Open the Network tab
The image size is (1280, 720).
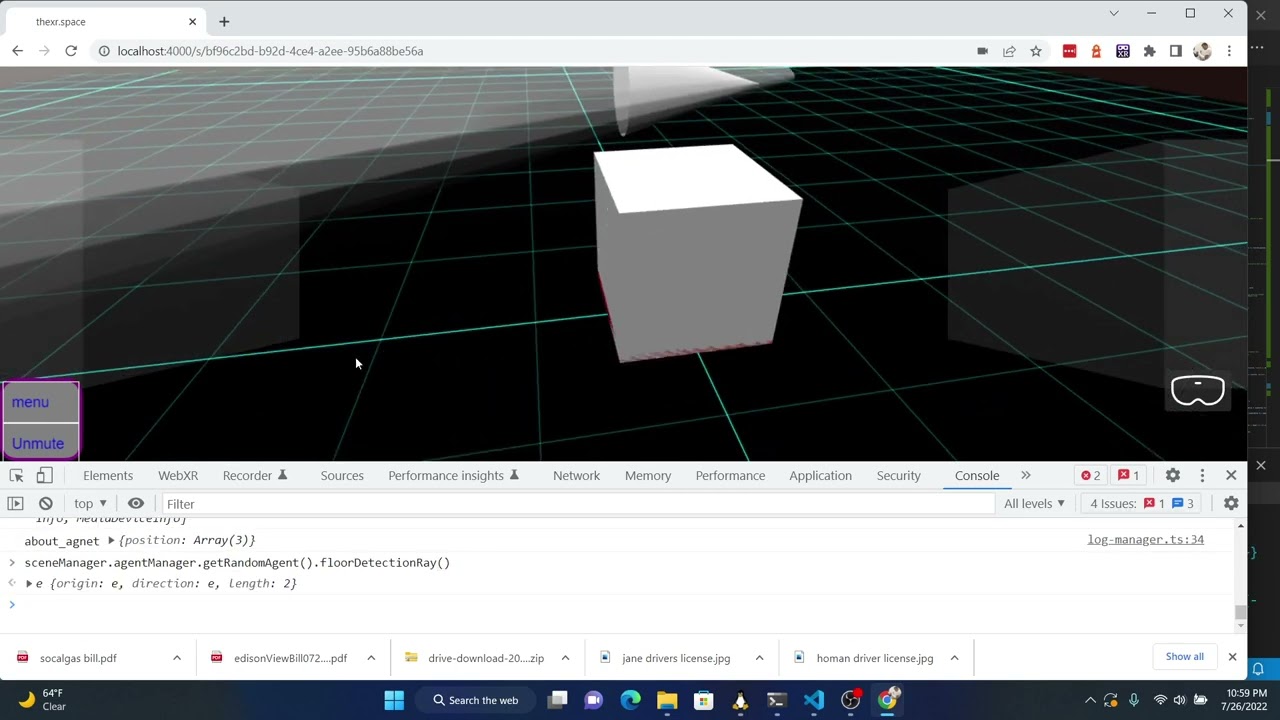click(576, 475)
